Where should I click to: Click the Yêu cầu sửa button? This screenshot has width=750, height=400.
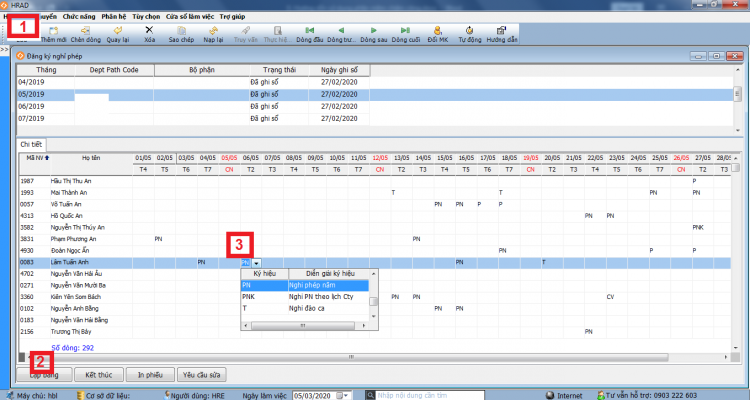(201, 375)
